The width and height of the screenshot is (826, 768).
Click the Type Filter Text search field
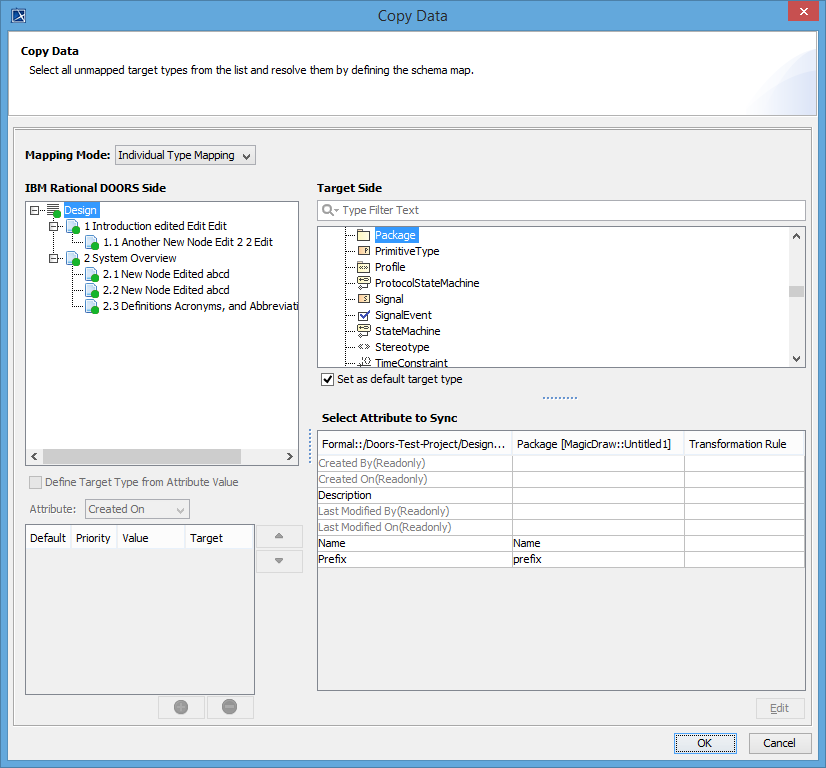pyautogui.click(x=570, y=211)
